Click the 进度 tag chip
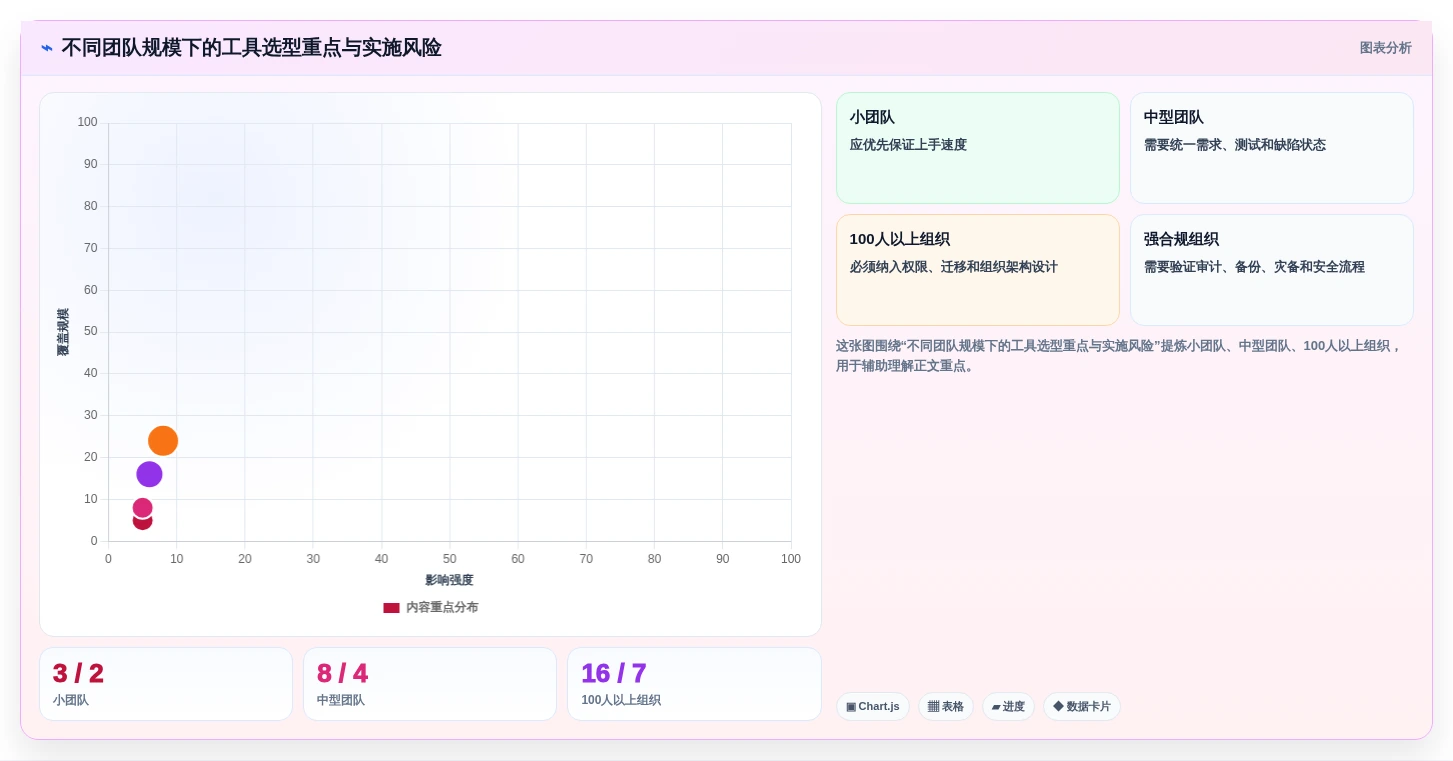Screen dimensions: 1453x761 click(1008, 706)
